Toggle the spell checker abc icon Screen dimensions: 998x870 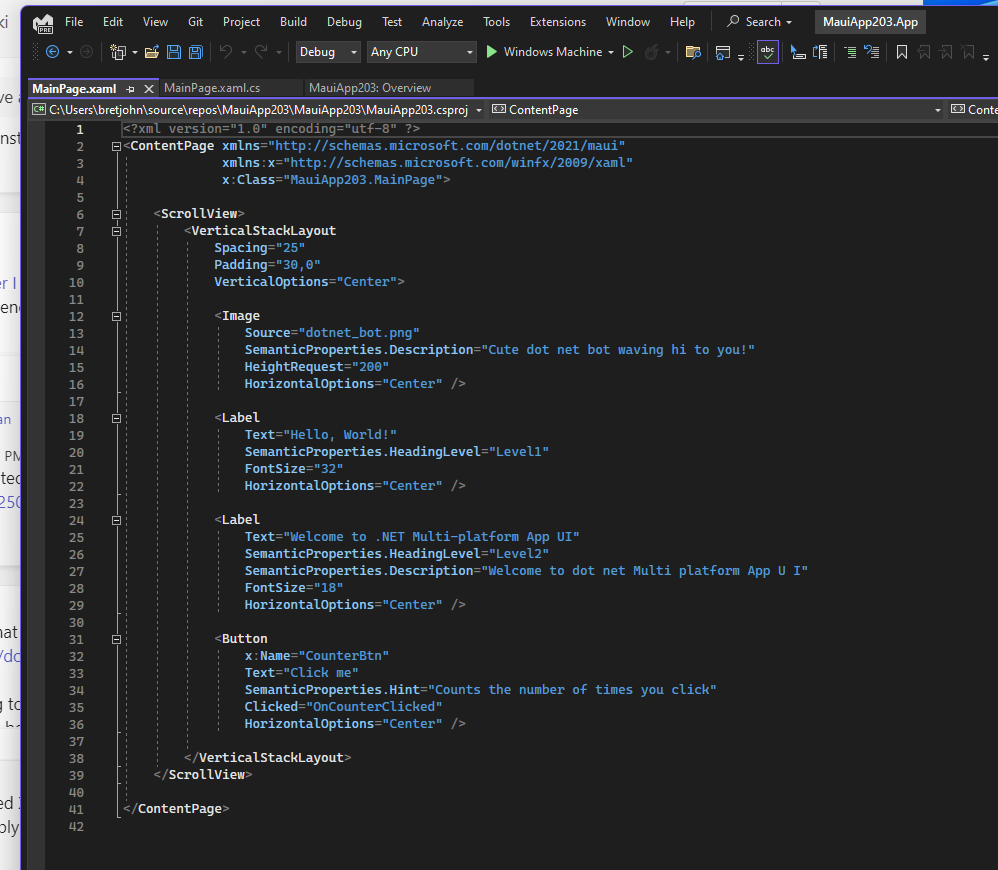[x=769, y=51]
